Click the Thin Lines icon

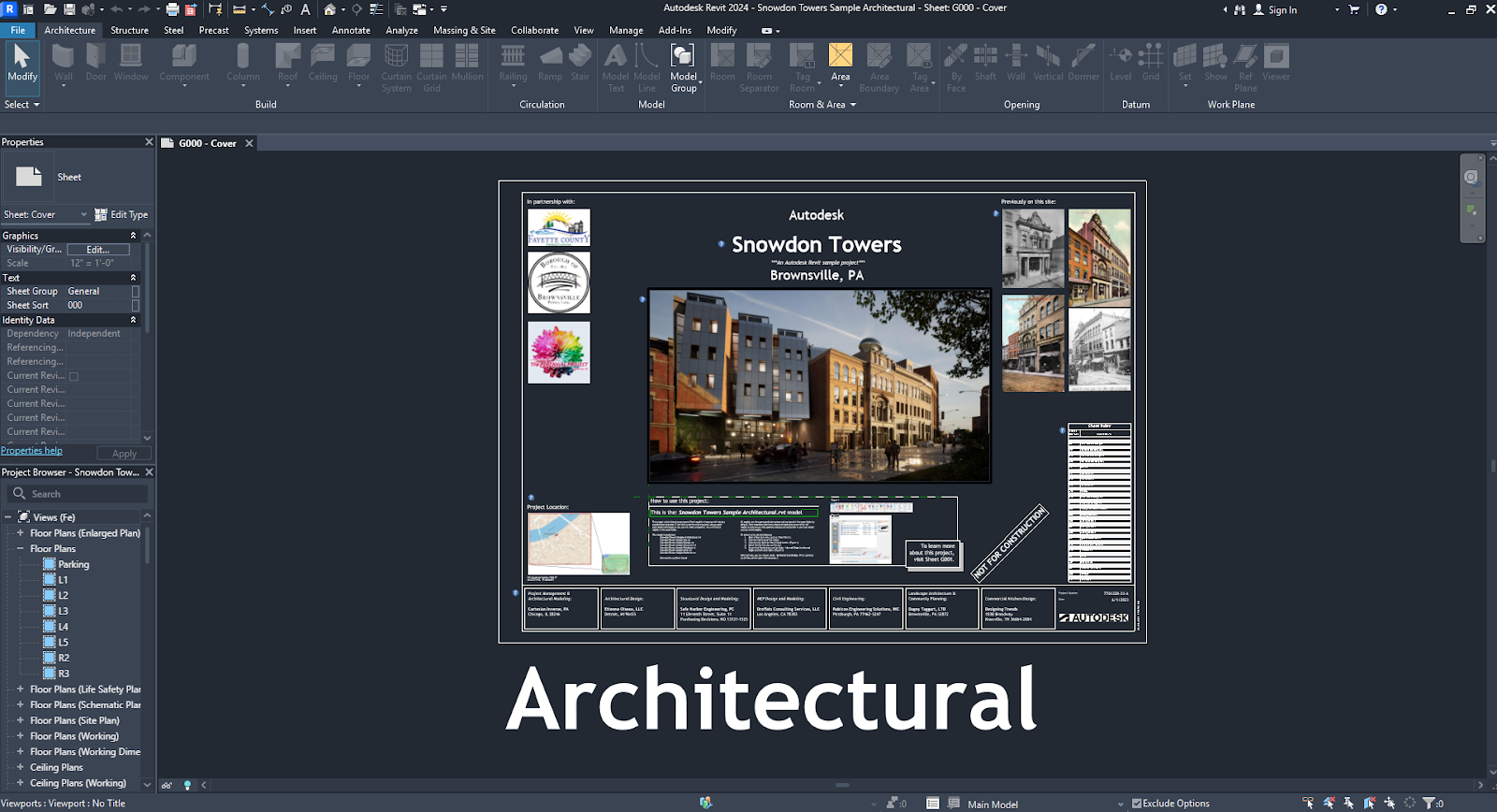click(x=376, y=9)
